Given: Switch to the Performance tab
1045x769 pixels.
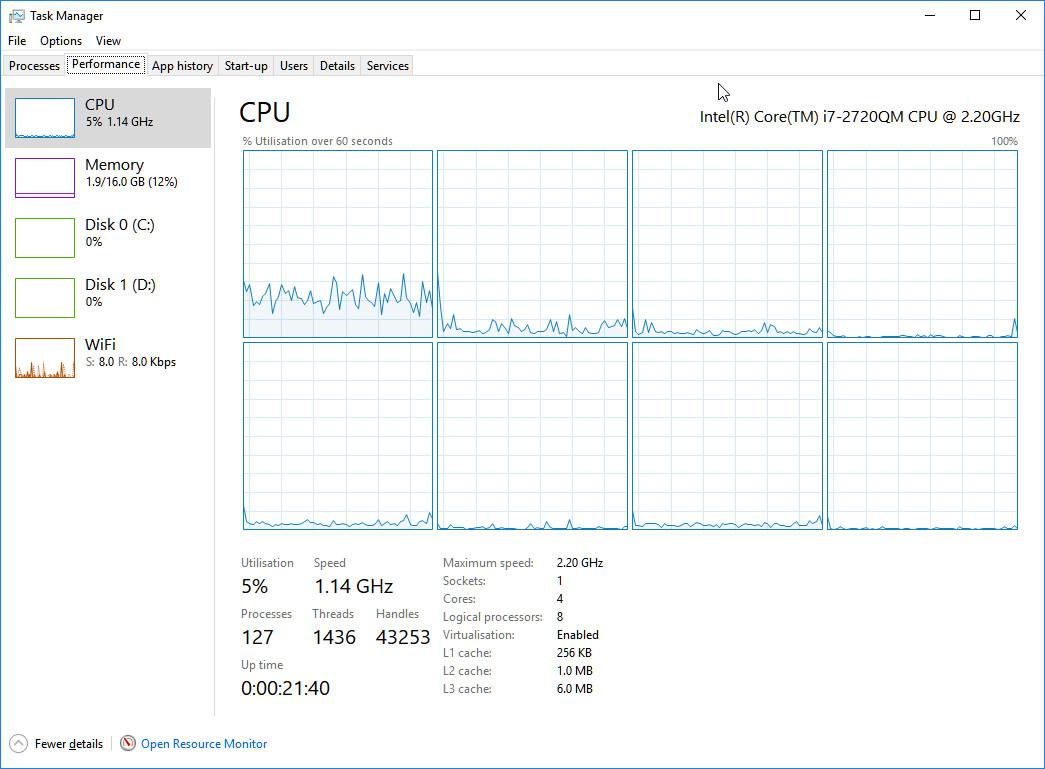Looking at the screenshot, I should point(106,64).
